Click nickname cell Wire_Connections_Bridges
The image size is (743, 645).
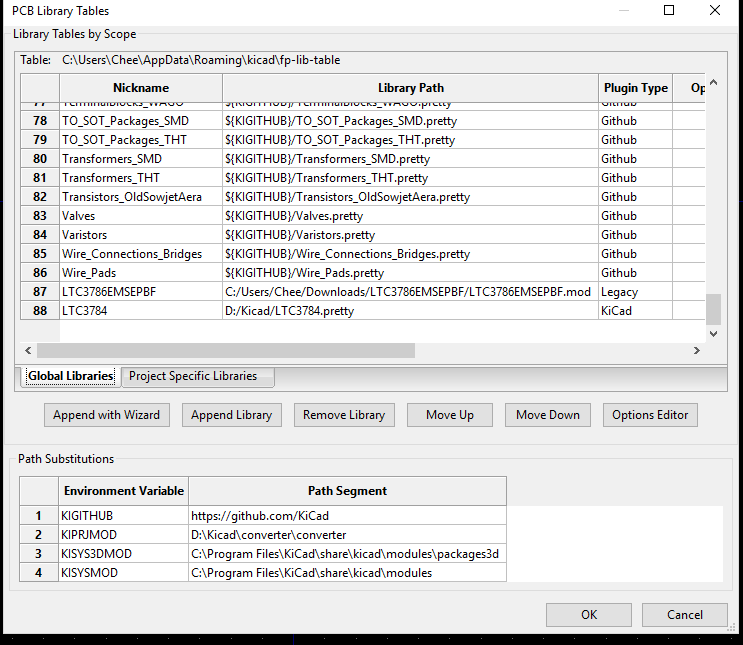tap(141, 254)
